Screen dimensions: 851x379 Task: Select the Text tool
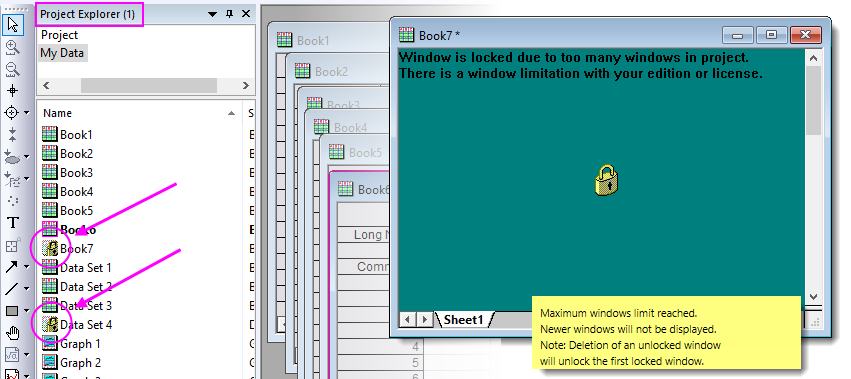click(x=12, y=223)
